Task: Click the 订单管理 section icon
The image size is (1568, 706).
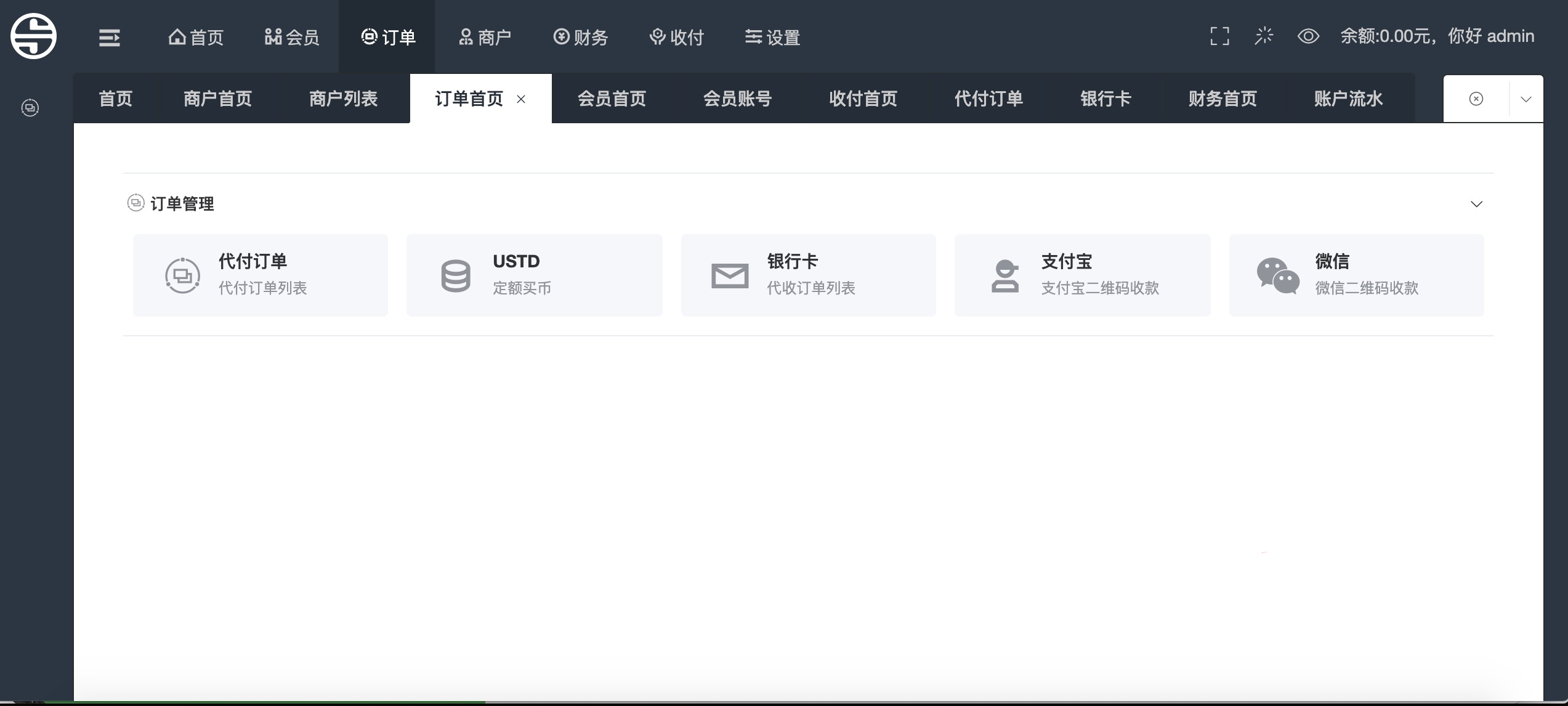Action: click(x=134, y=203)
